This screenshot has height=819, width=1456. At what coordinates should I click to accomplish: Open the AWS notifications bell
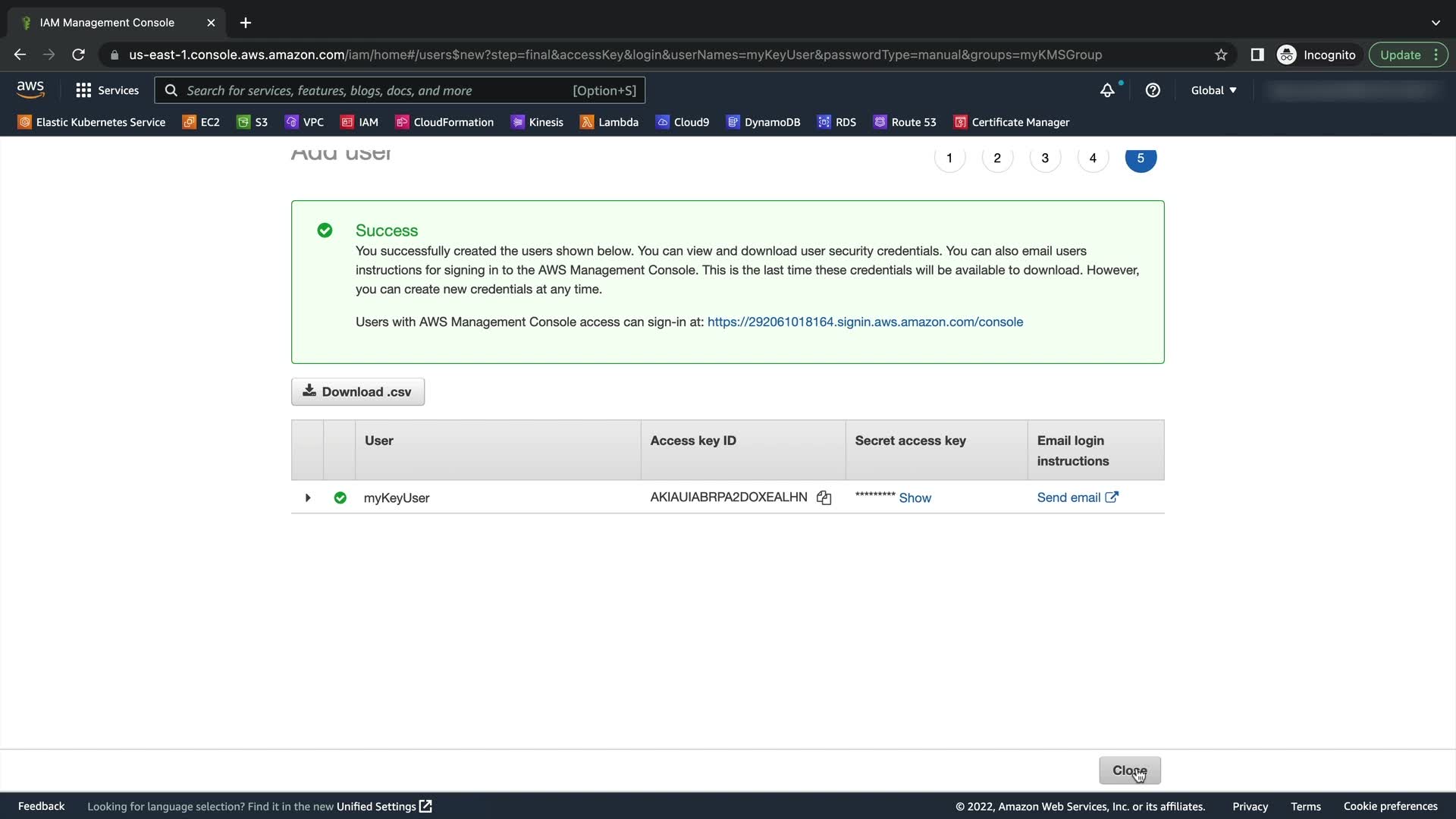tap(1107, 90)
